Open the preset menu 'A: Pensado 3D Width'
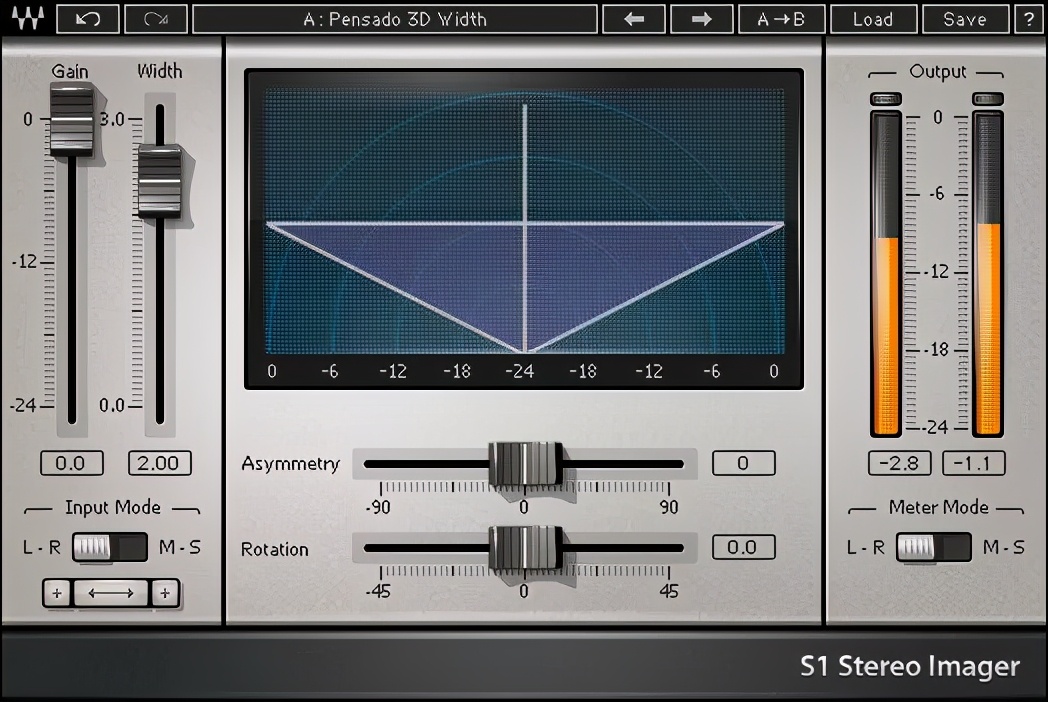The image size is (1048, 702). coord(395,19)
